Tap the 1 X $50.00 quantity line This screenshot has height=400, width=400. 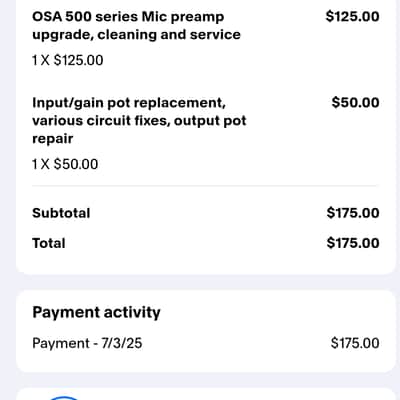[65, 164]
